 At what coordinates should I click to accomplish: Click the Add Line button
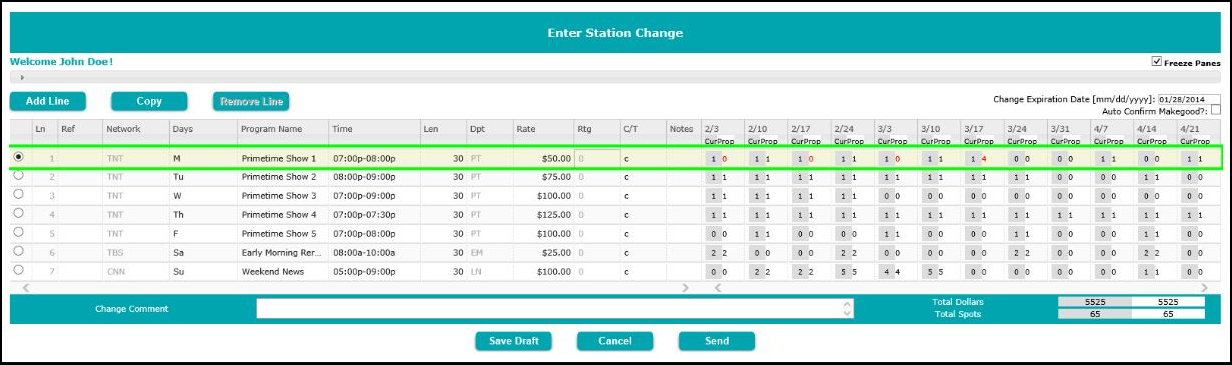pyautogui.click(x=48, y=101)
